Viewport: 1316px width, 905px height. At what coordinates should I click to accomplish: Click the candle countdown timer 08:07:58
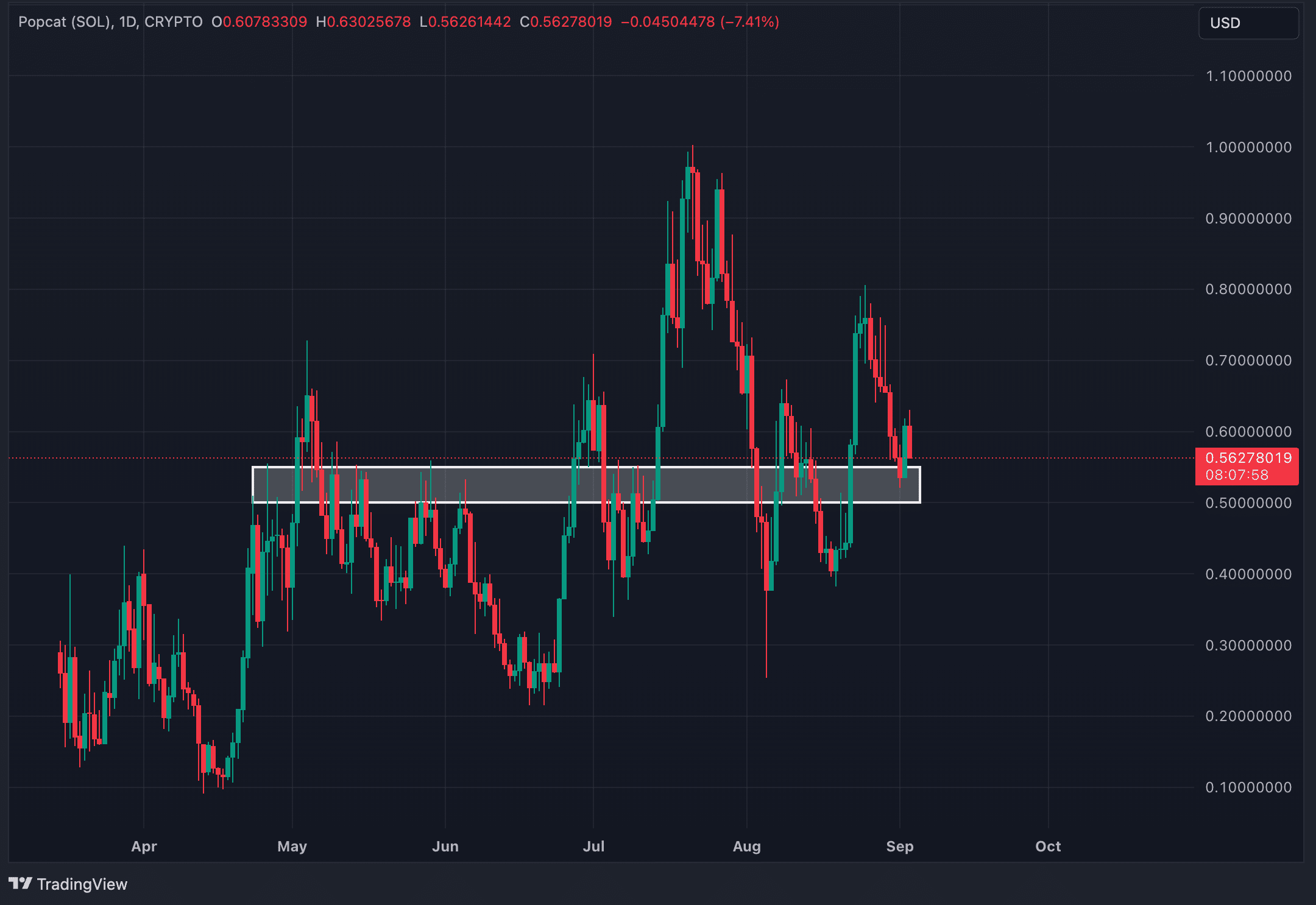pyautogui.click(x=1237, y=475)
